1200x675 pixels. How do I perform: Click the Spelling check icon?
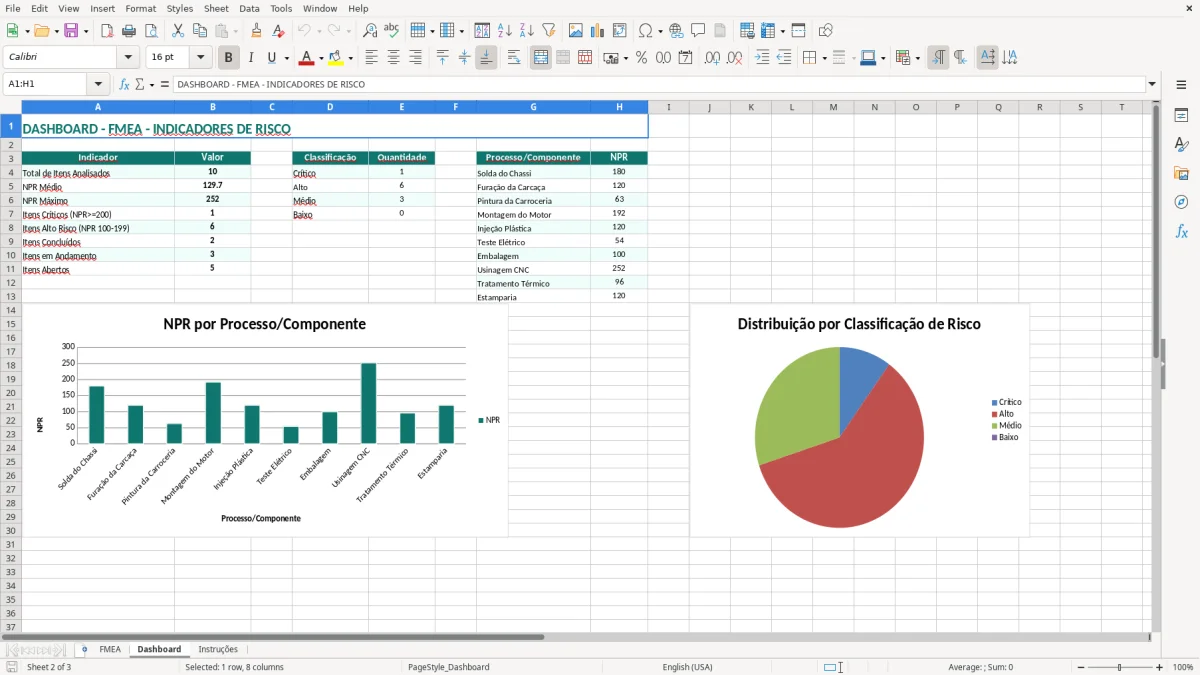[x=392, y=31]
